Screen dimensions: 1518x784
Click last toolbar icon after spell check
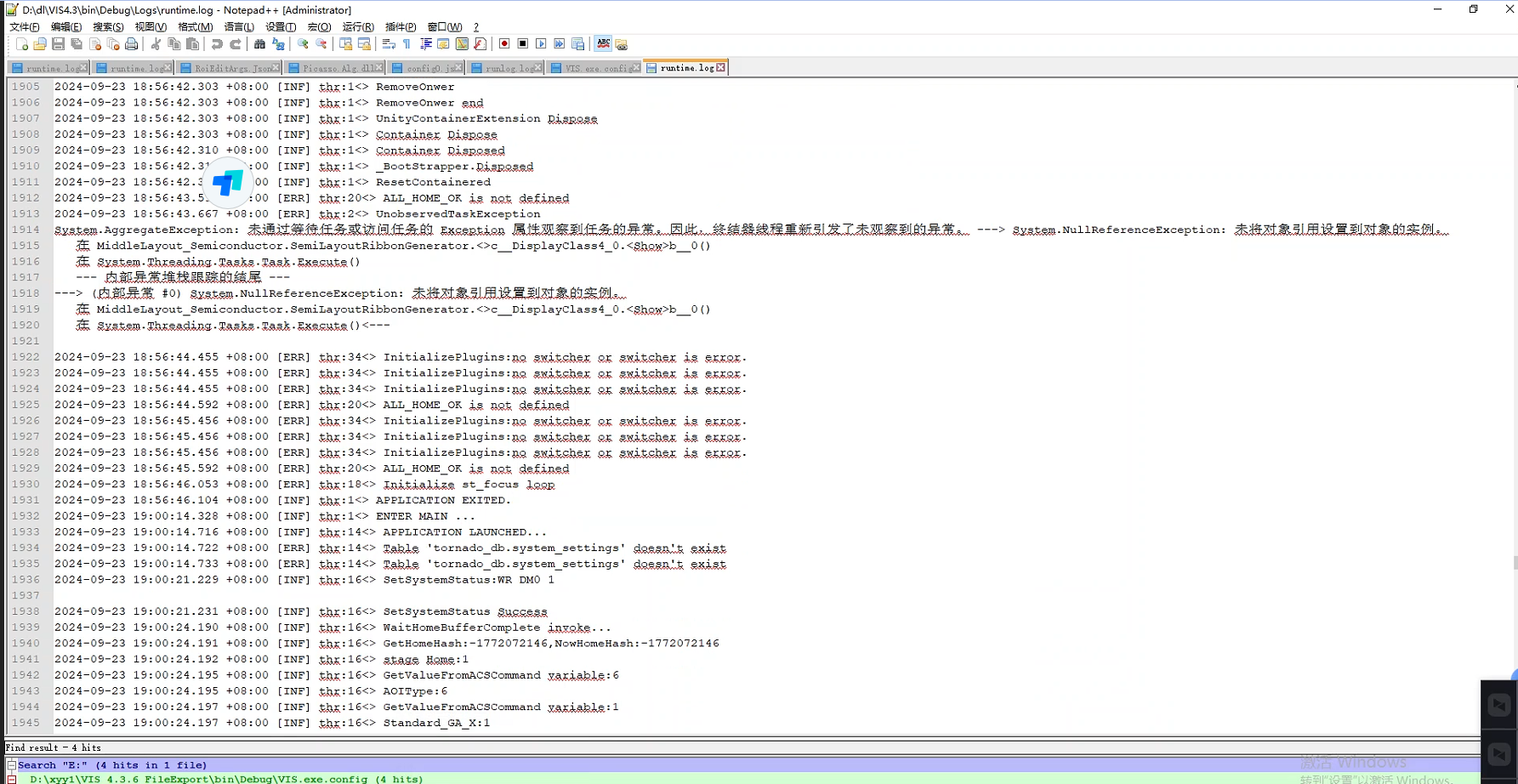coord(622,44)
